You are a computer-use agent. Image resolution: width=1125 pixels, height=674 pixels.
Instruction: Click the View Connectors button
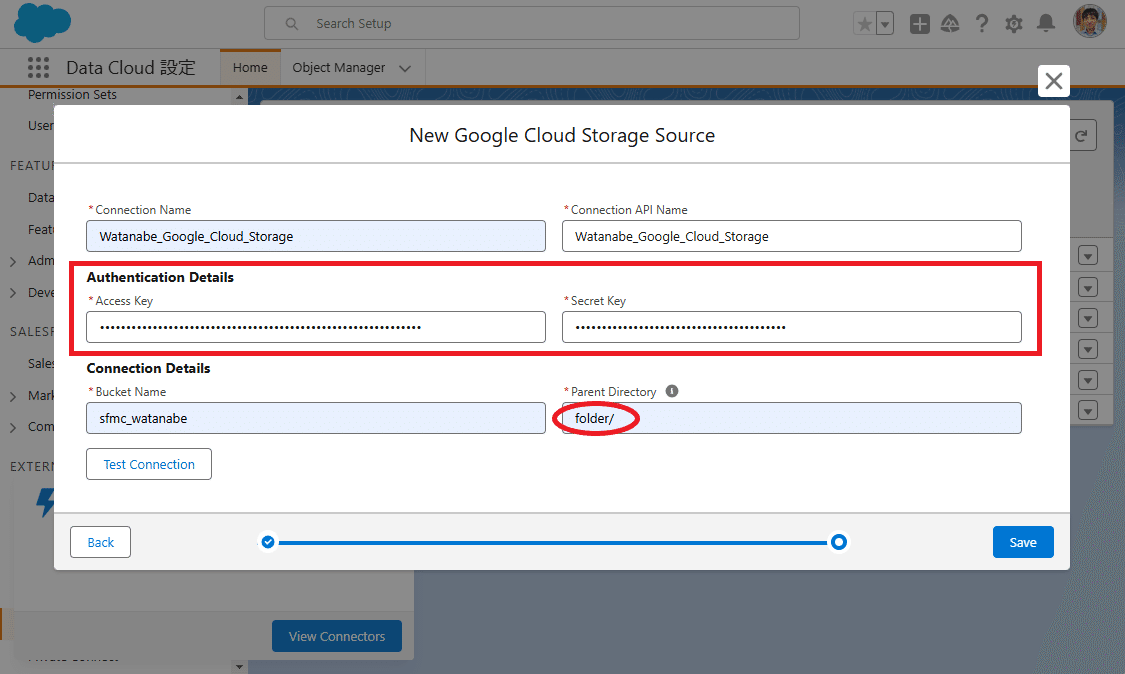pos(336,636)
